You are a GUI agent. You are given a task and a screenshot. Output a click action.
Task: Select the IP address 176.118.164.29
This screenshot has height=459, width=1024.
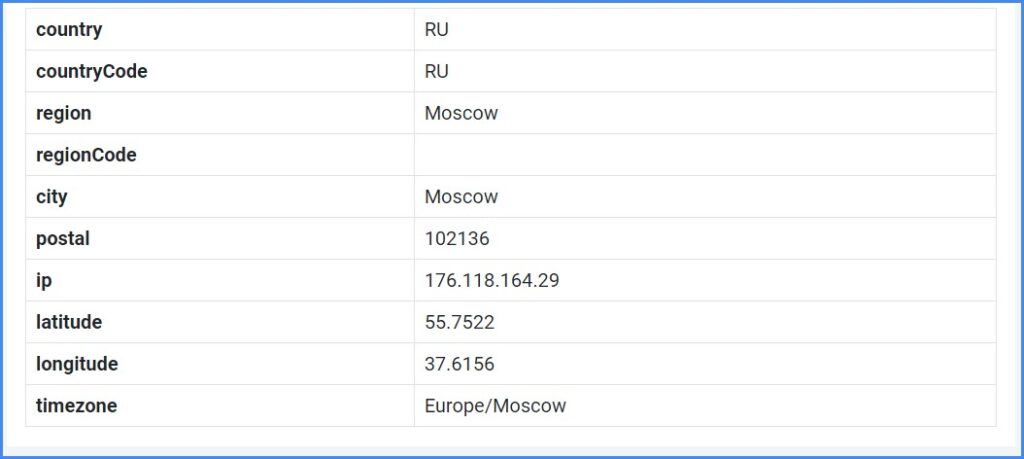(492, 281)
